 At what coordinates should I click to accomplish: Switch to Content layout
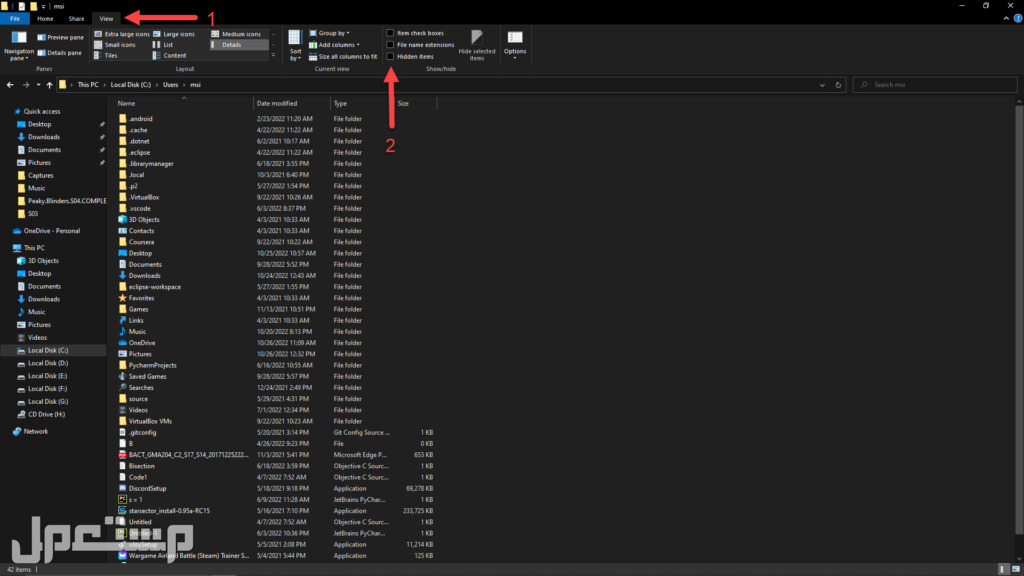click(170, 56)
